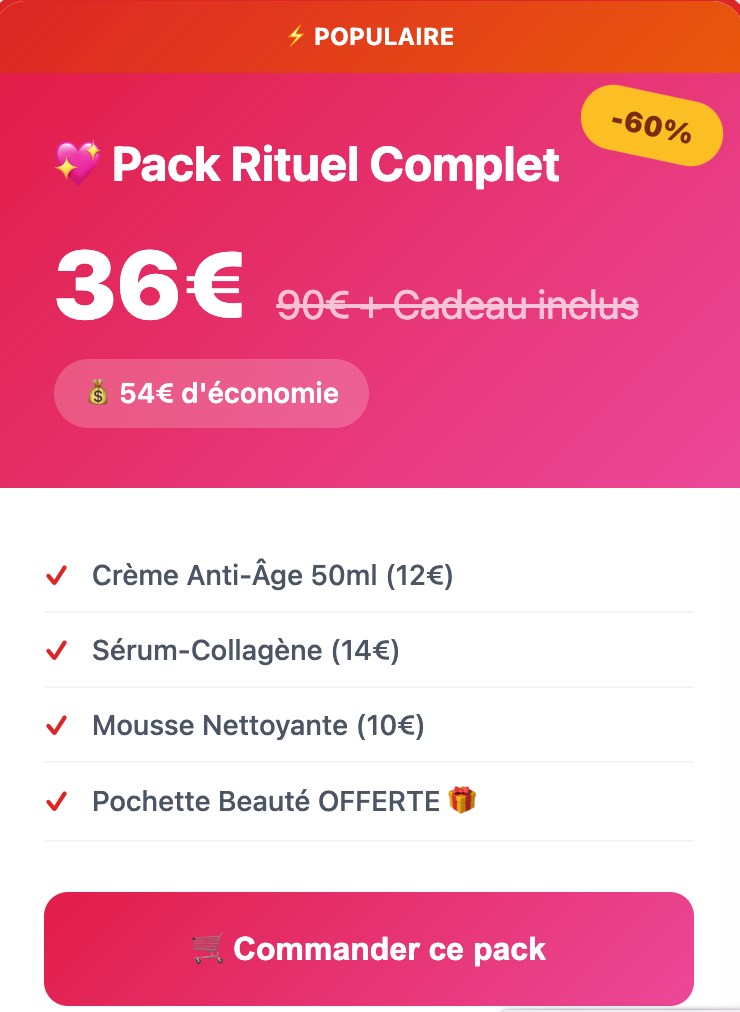Click the checkmark beside Sérum-Collagène
The width and height of the screenshot is (740, 1012).
(x=57, y=651)
